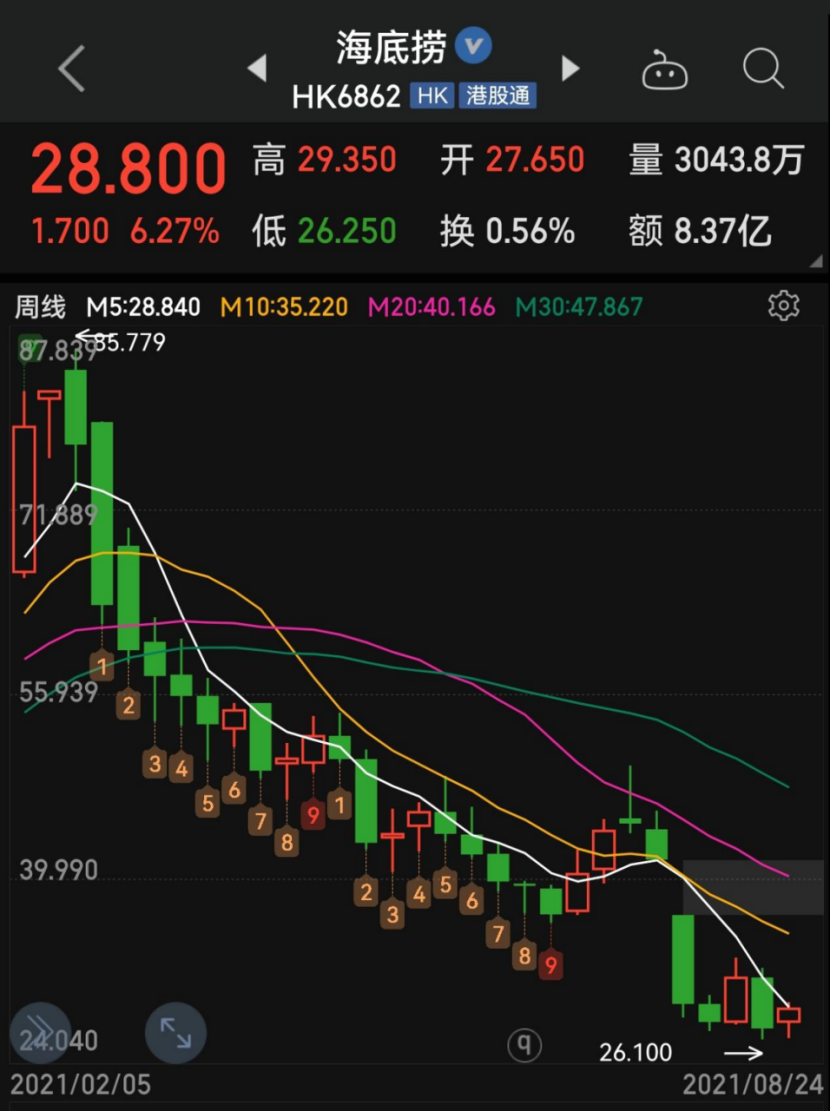Viewport: 830px width, 1111px height.
Task: Tap the turnover rate 0.56%
Action: pos(530,231)
